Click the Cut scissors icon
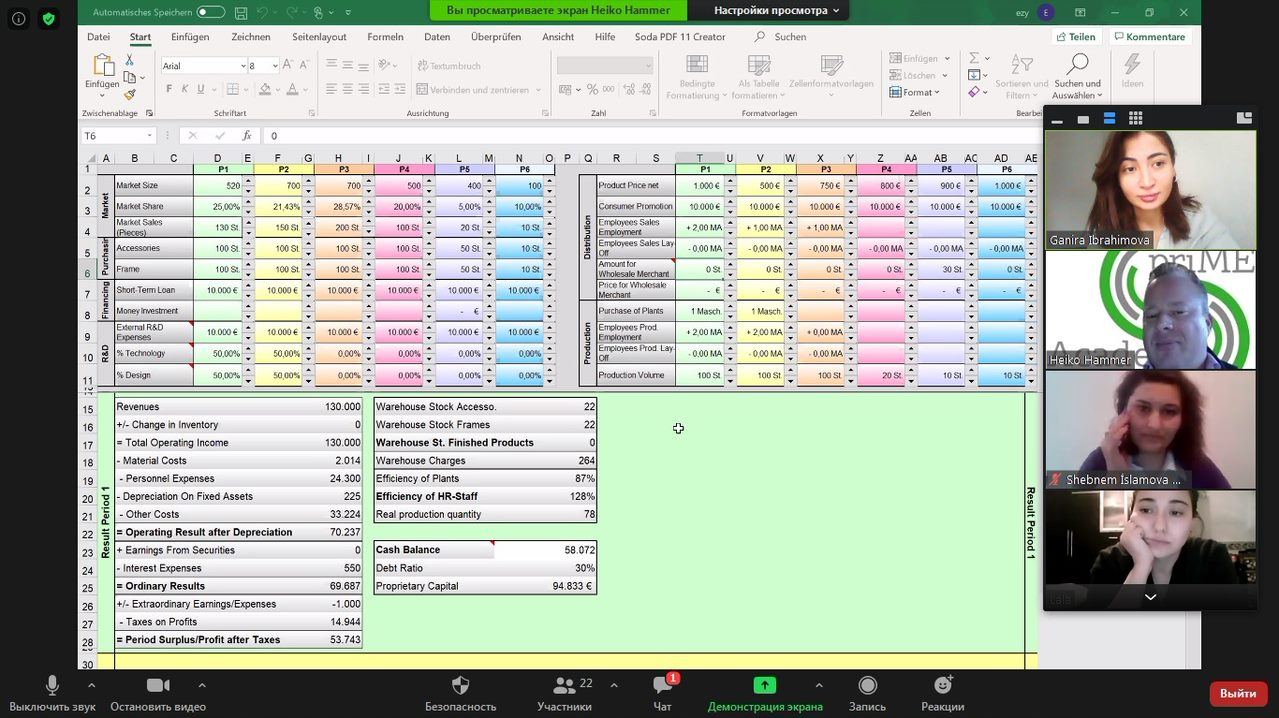Viewport: 1279px width, 718px height. 129,60
